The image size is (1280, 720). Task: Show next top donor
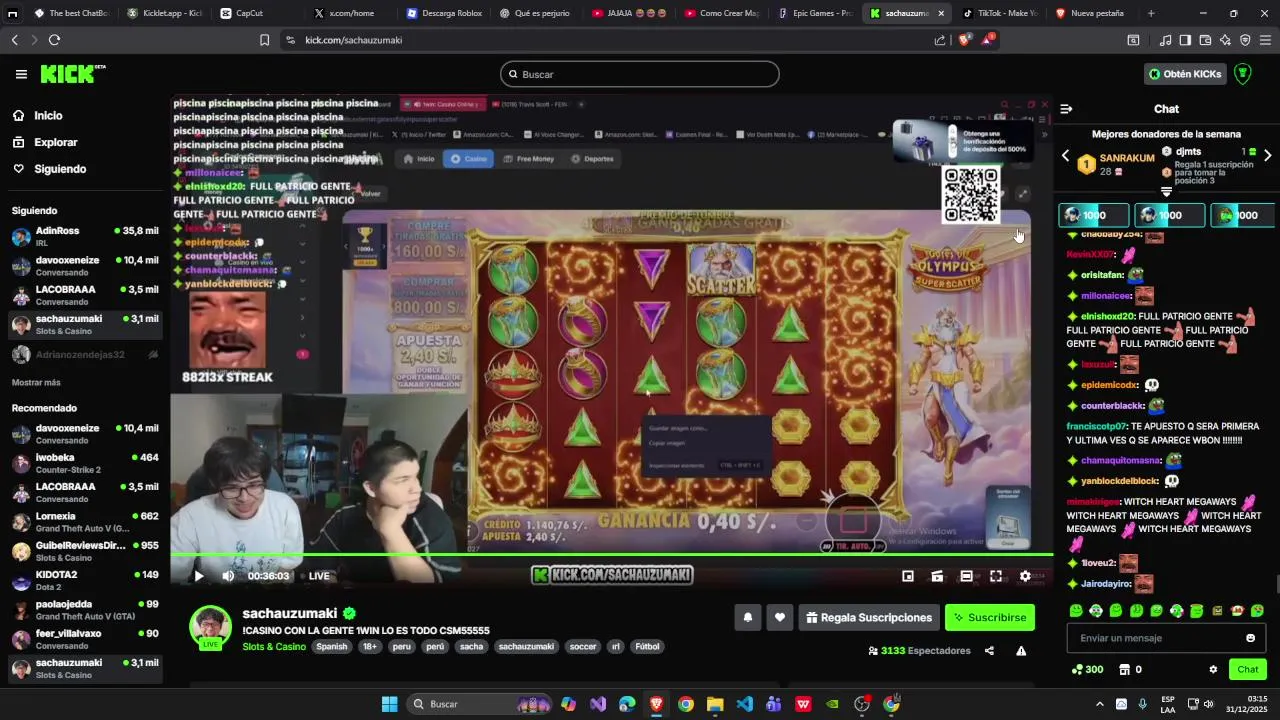1268,156
